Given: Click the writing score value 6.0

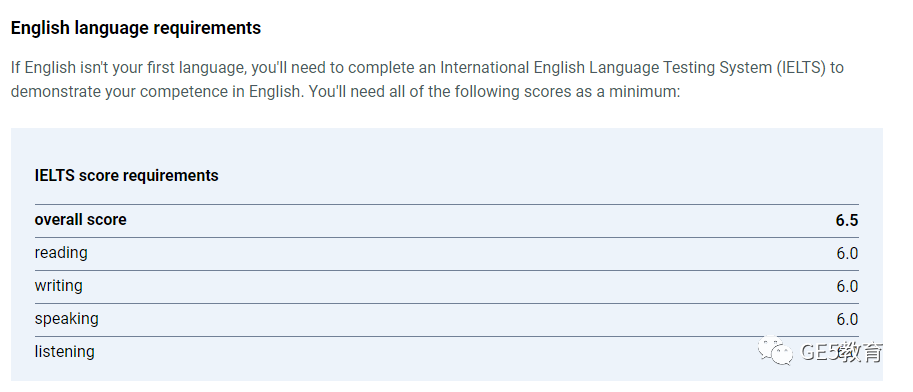Looking at the screenshot, I should tap(847, 287).
